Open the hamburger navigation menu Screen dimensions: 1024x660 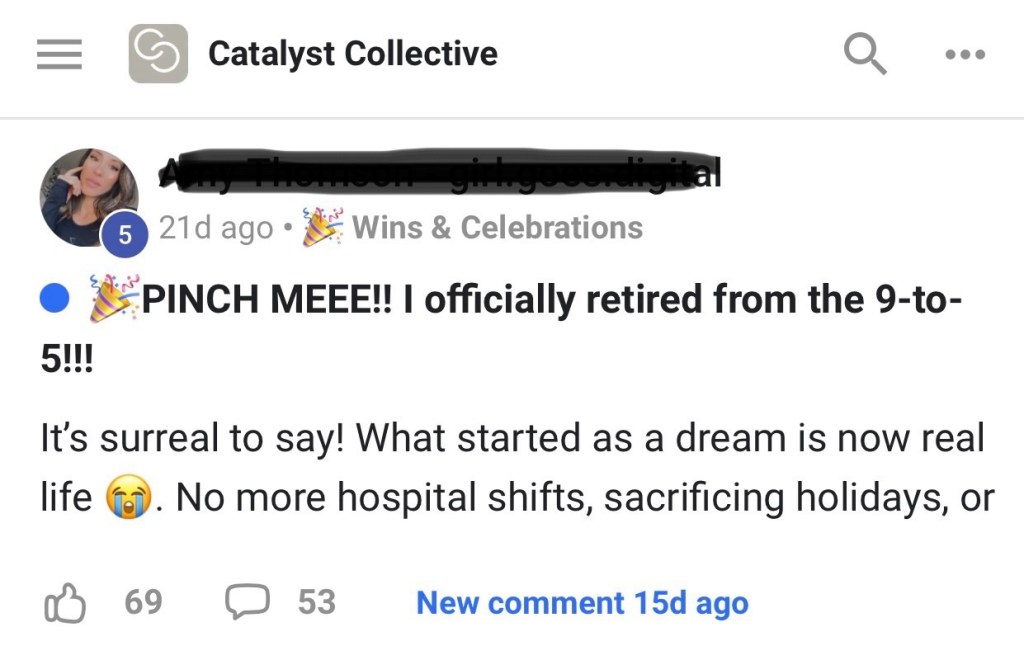[x=59, y=54]
